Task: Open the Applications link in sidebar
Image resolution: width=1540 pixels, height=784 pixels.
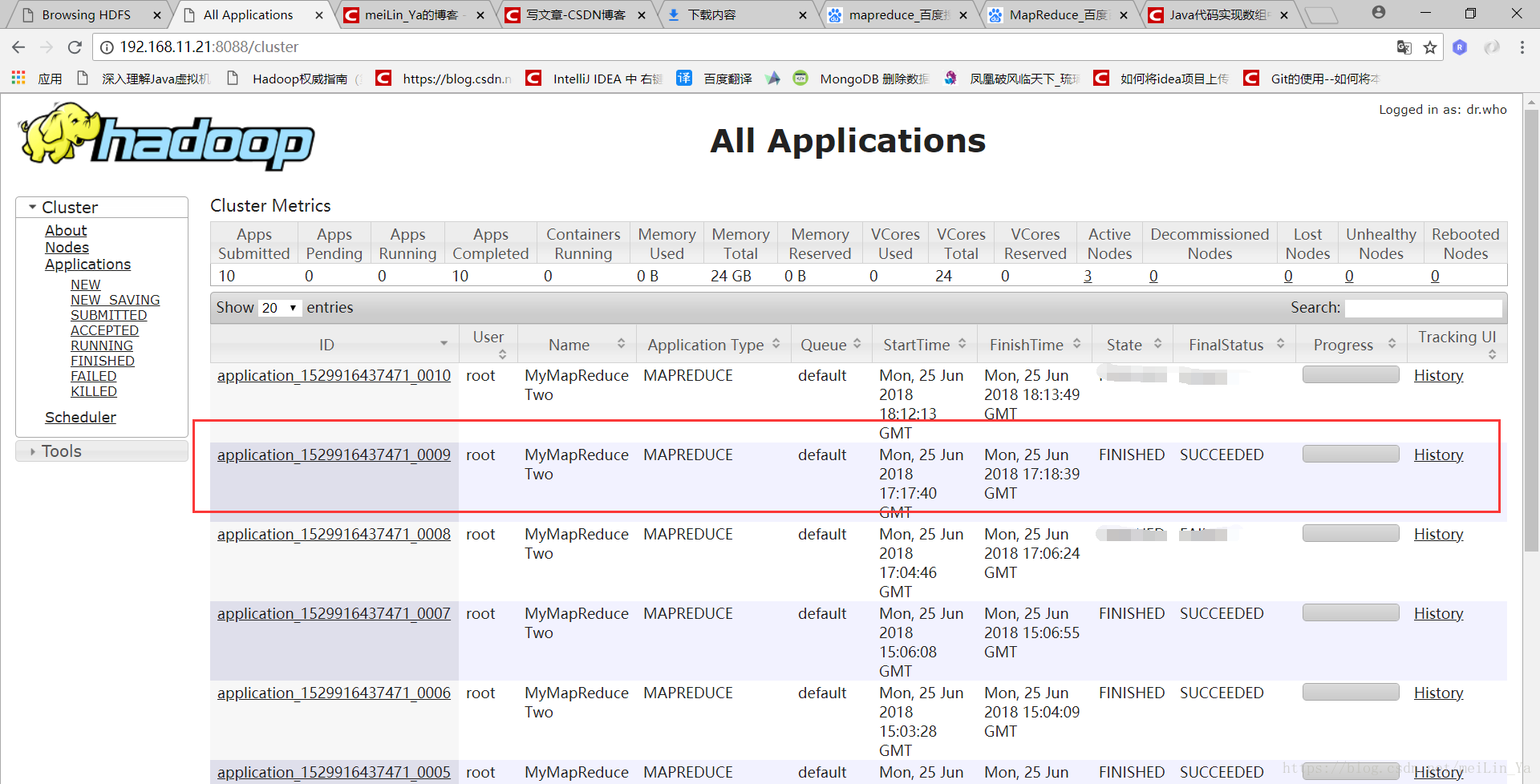Action: (x=87, y=264)
